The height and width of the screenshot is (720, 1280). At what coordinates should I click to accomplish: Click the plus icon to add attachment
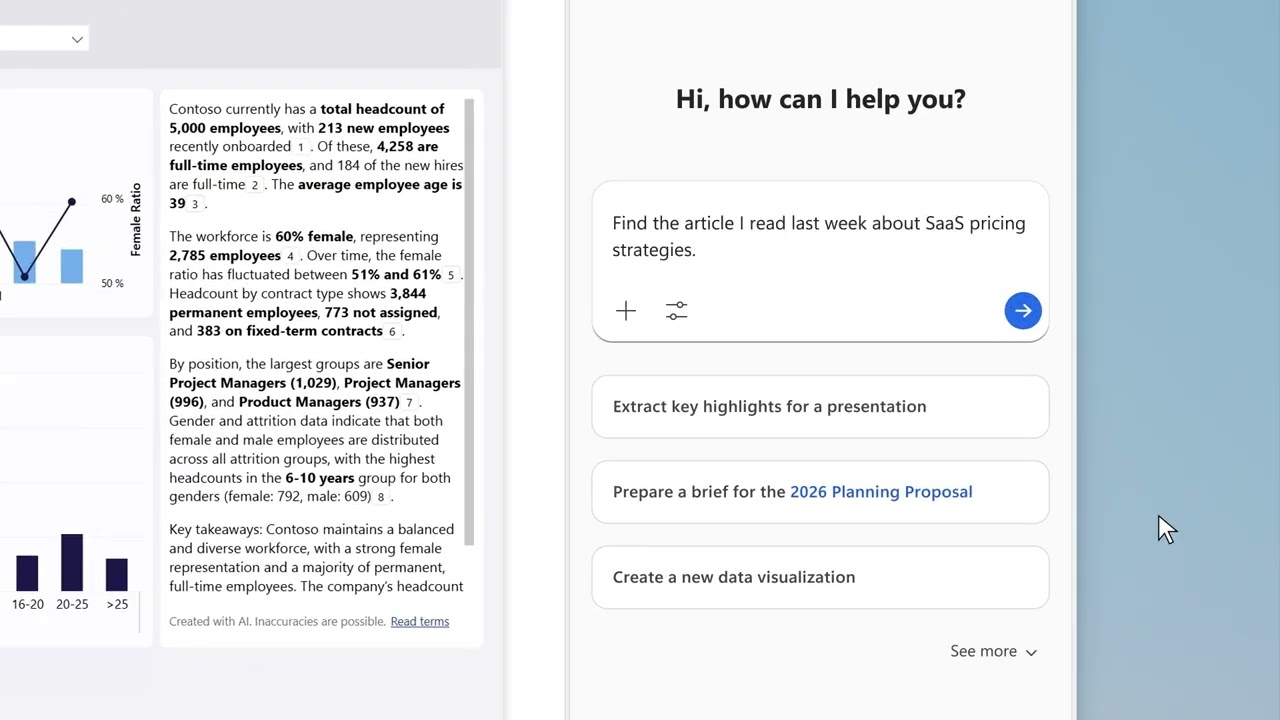[626, 311]
